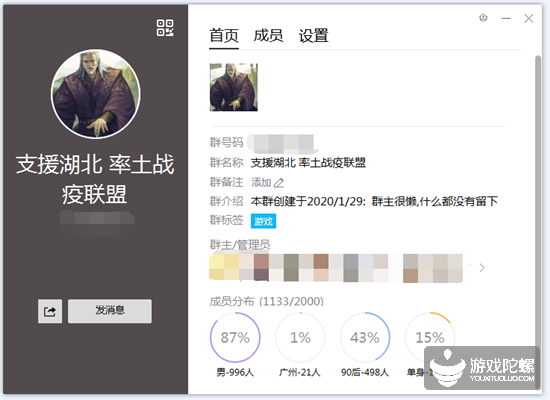Image resolution: width=550 pixels, height=400 pixels.
Task: Click the 男-996人 label
Action: point(235,372)
